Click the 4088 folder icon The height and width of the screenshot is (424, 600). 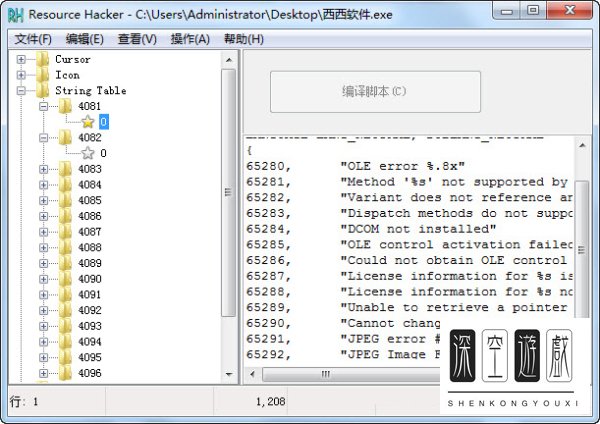click(65, 248)
